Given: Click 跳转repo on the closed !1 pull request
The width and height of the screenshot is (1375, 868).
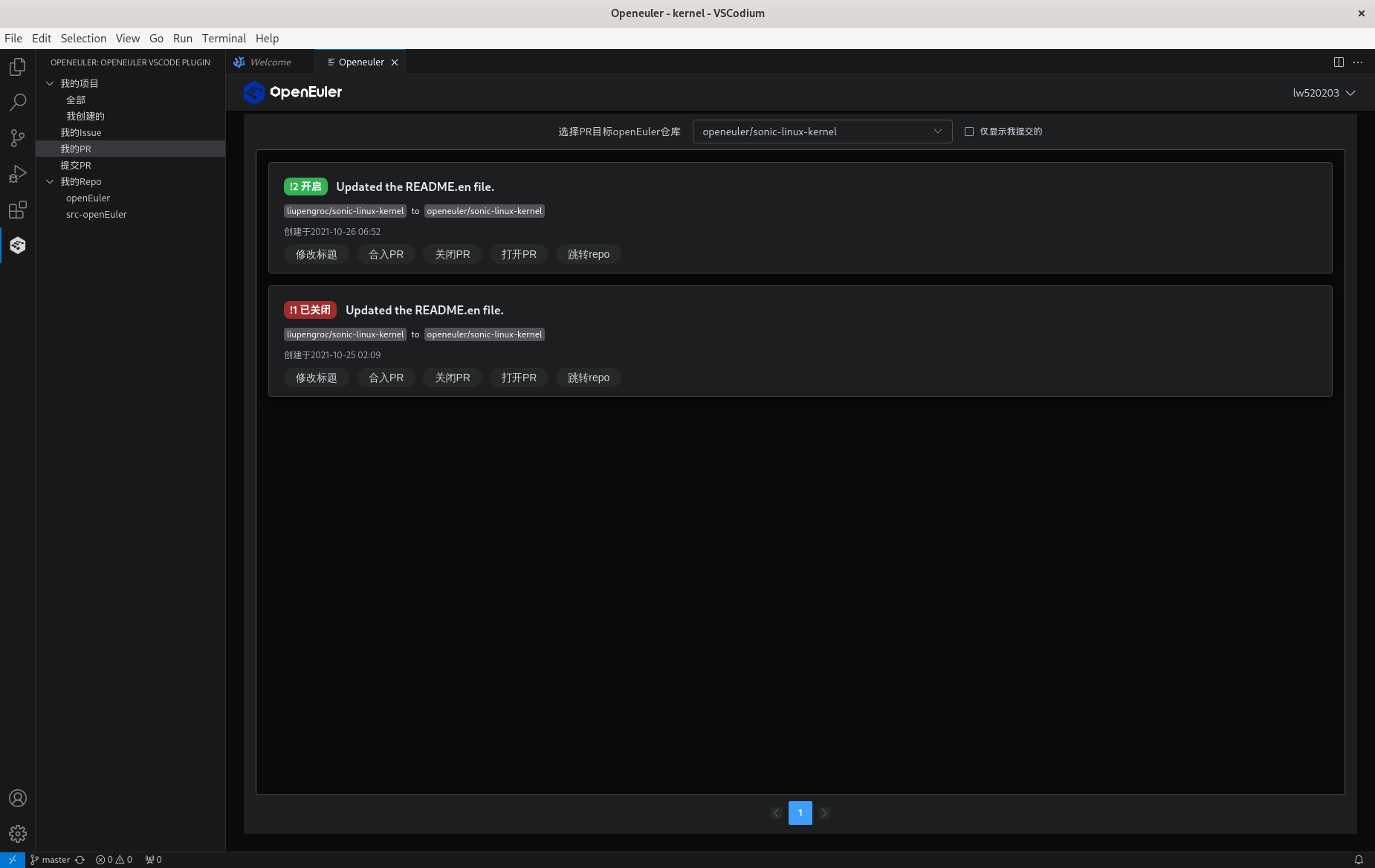Looking at the screenshot, I should coord(588,378).
